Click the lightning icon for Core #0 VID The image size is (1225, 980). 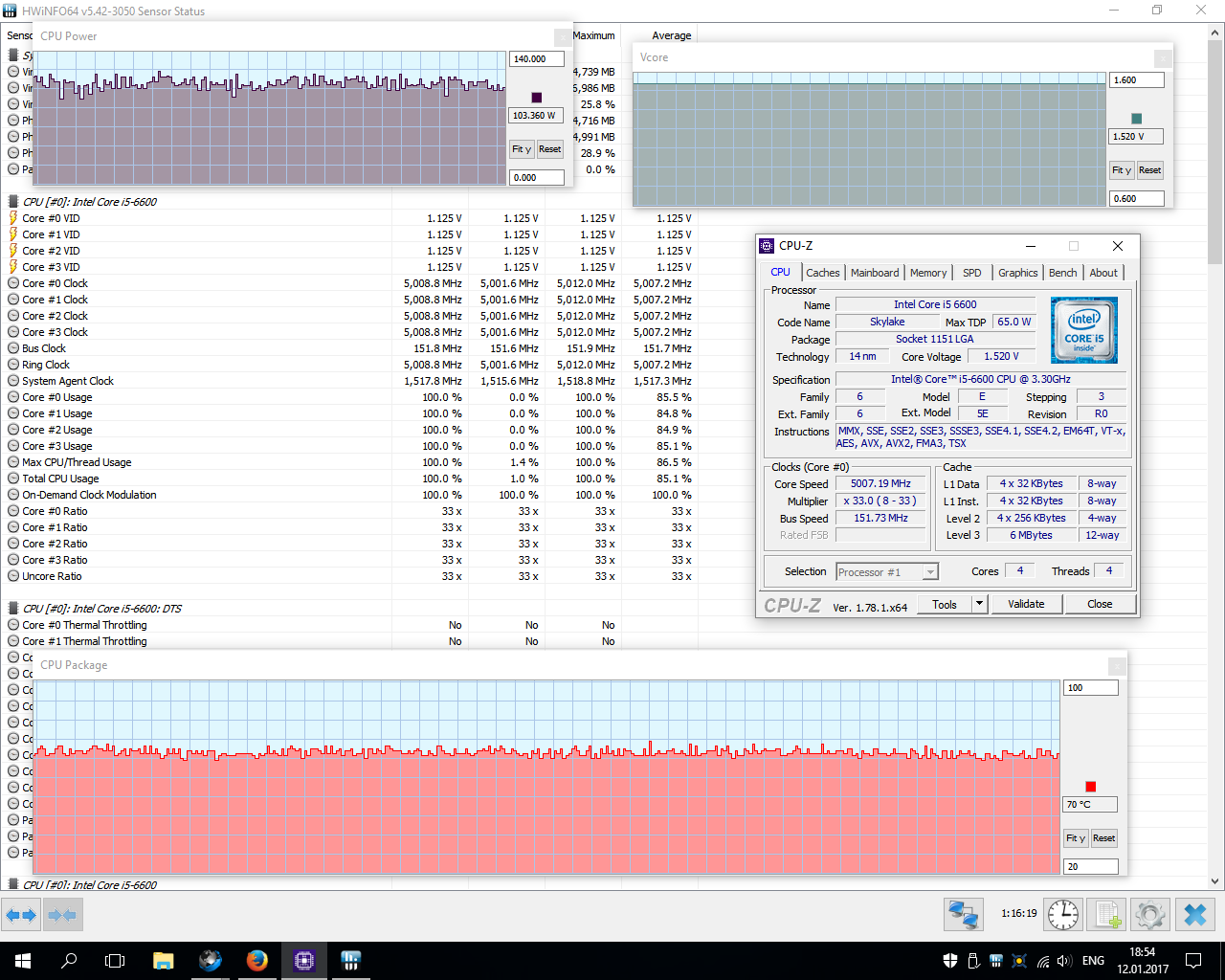tap(13, 218)
